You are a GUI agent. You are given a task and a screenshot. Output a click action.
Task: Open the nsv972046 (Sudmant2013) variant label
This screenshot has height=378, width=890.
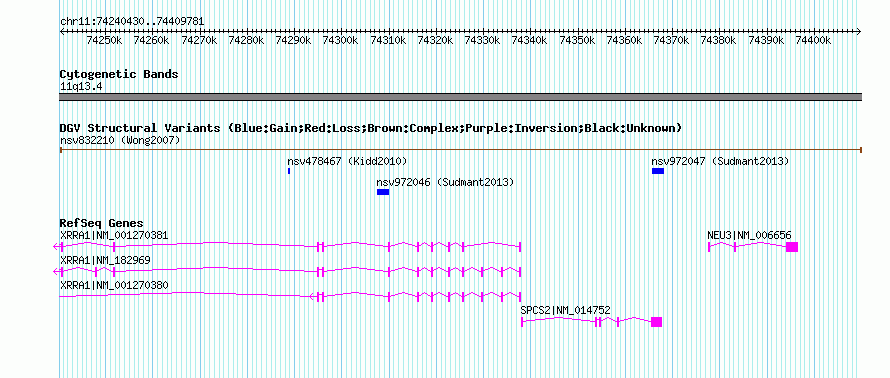point(445,182)
